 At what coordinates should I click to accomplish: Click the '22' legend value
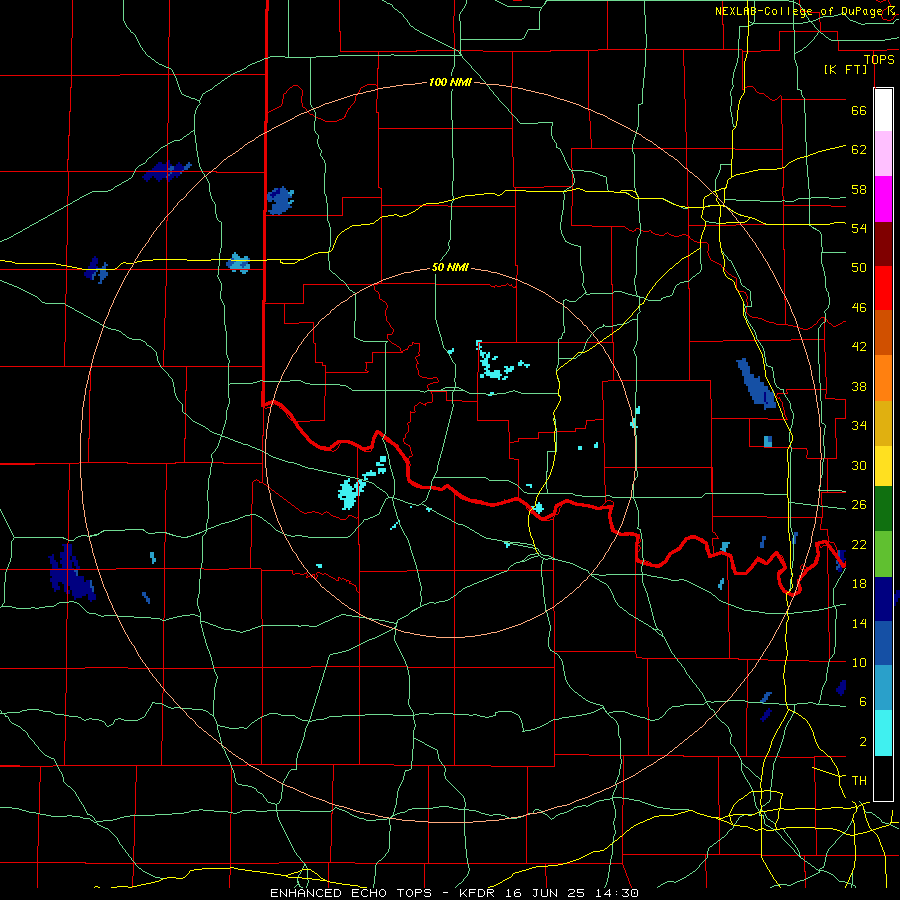click(x=859, y=544)
